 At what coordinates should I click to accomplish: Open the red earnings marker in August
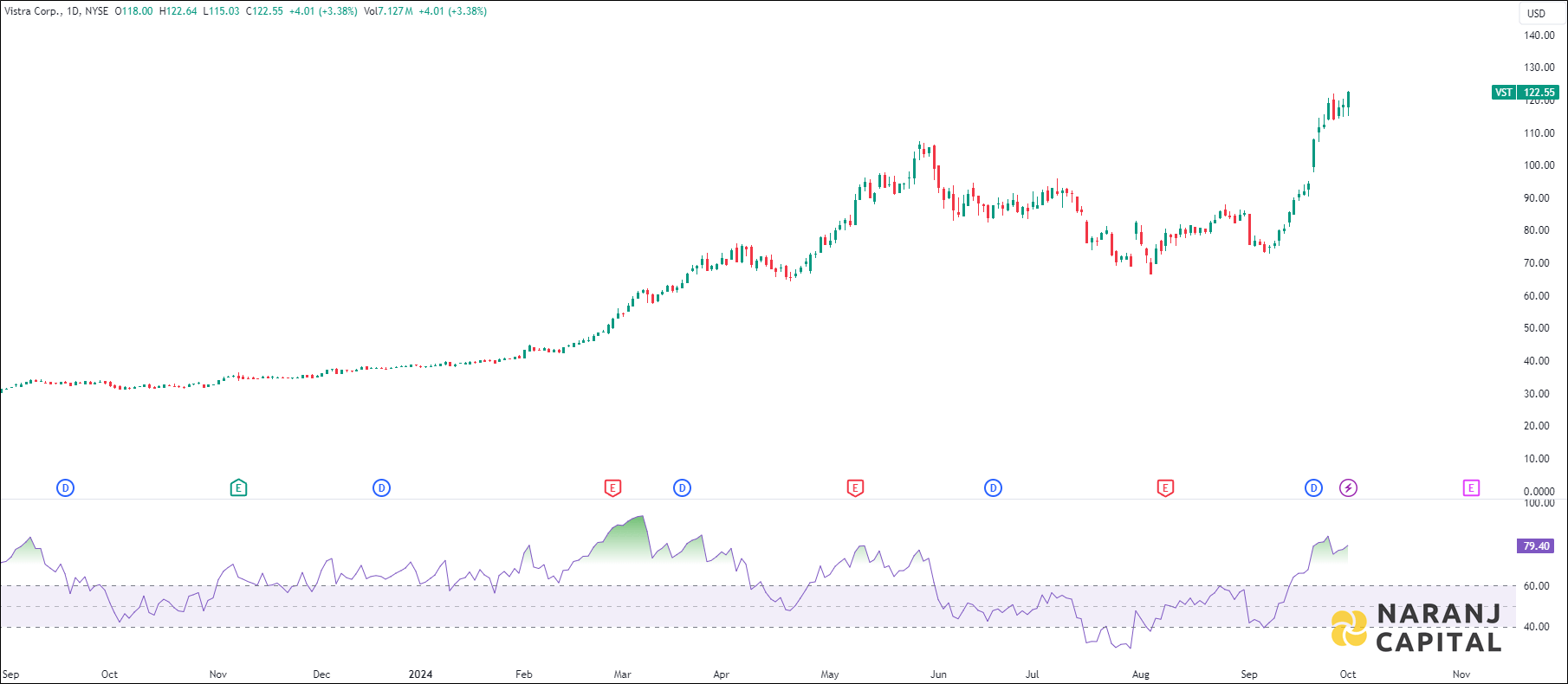1165,488
